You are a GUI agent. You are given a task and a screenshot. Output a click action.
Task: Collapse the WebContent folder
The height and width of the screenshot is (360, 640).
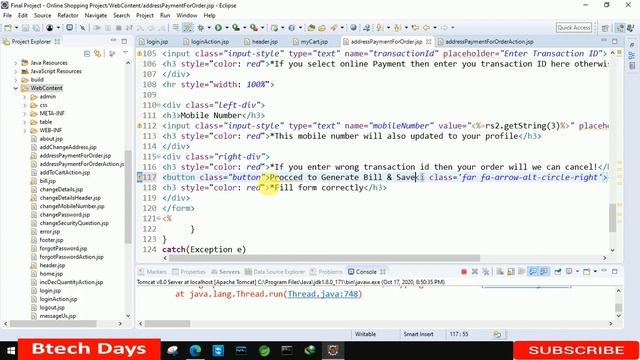tap(16, 88)
